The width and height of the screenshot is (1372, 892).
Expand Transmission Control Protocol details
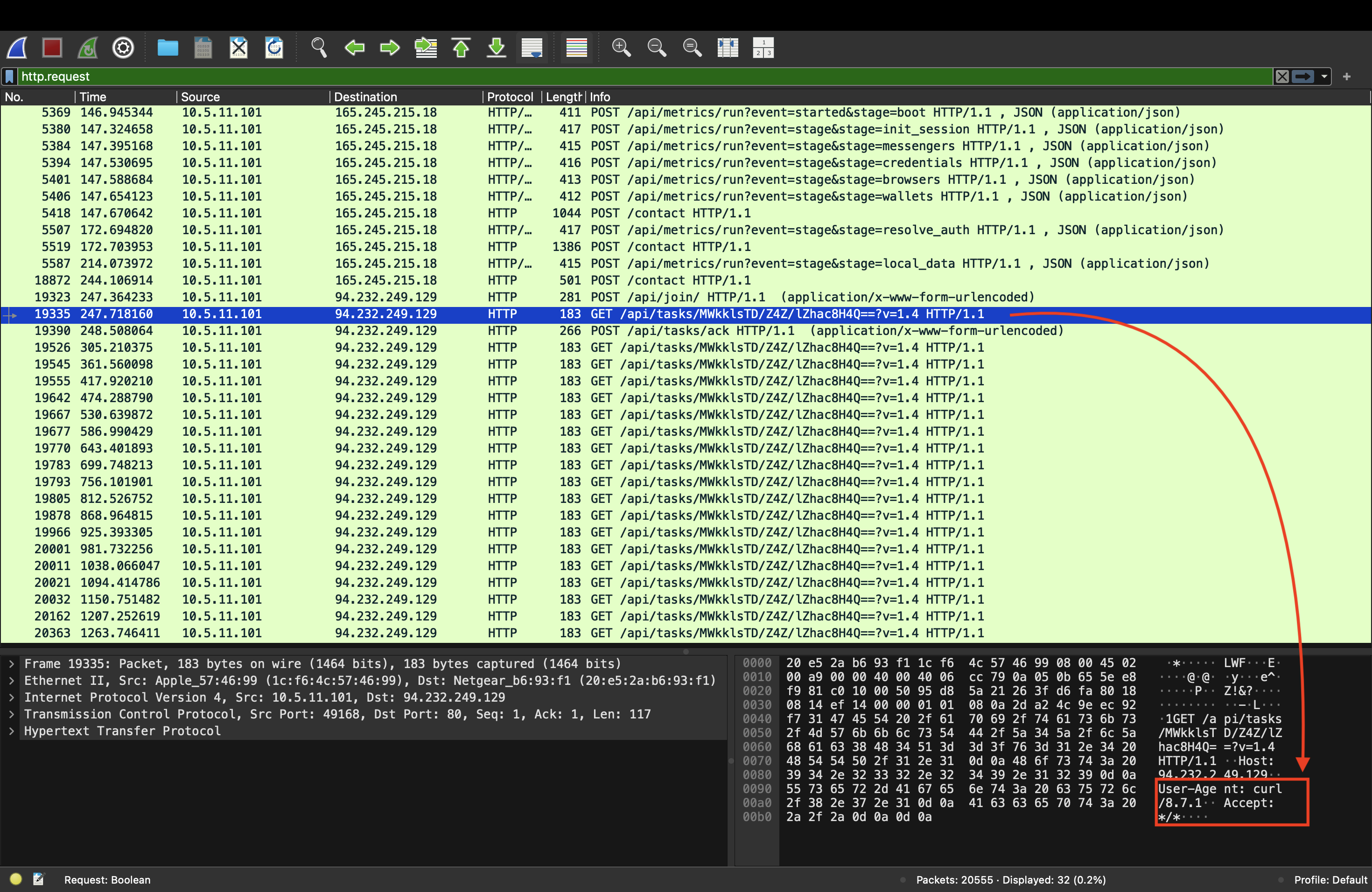point(12,714)
